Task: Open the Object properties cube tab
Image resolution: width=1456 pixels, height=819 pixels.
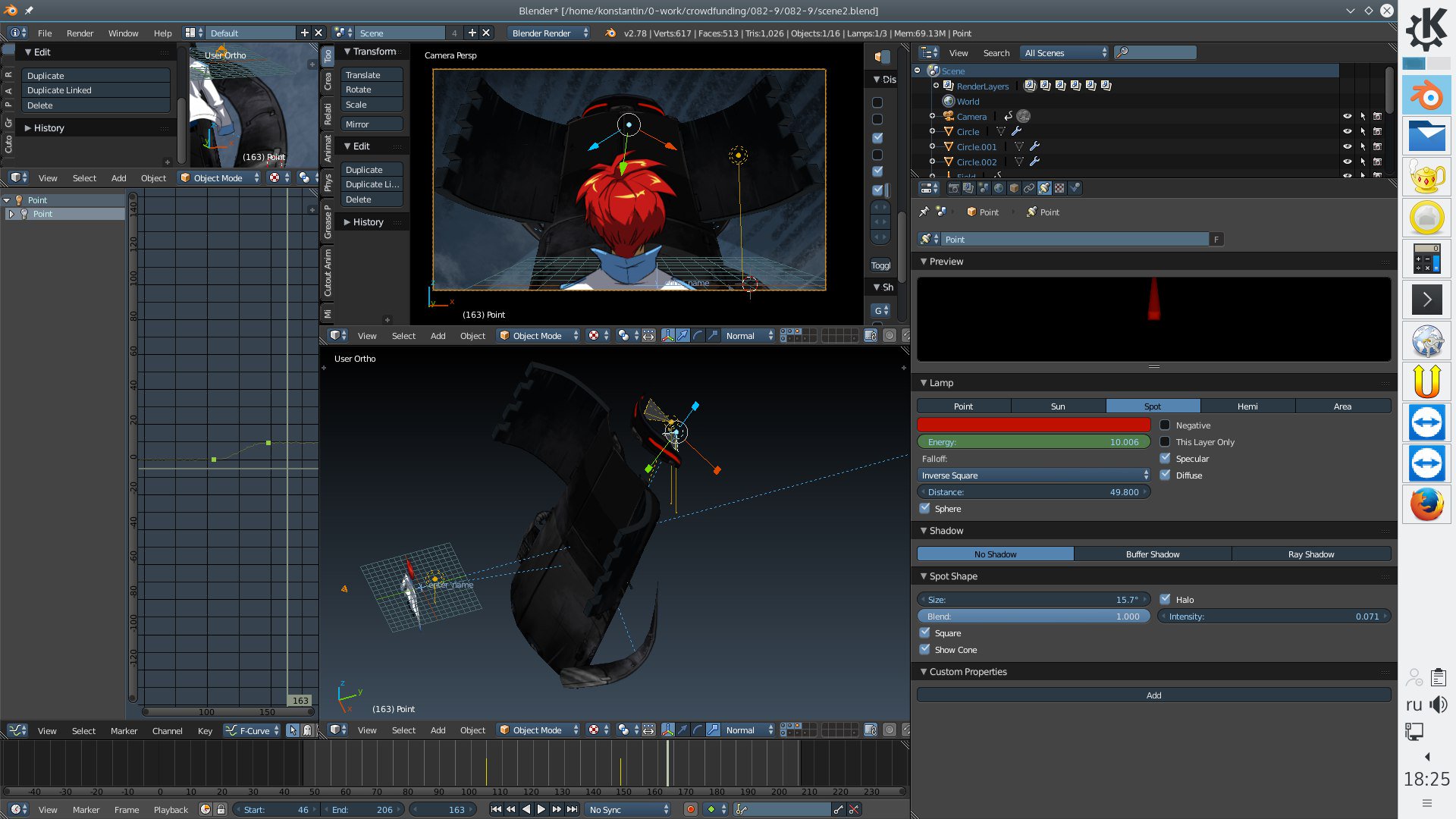Action: [x=1014, y=188]
